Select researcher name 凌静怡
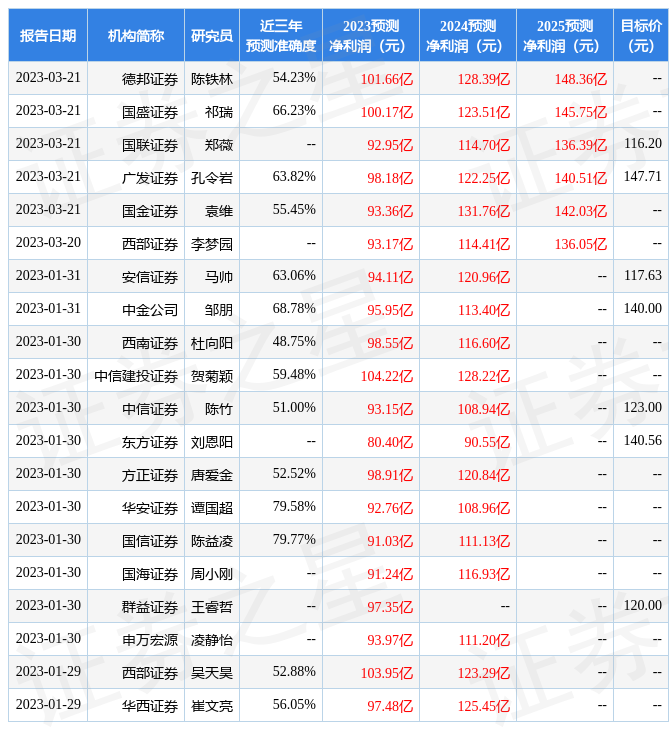This screenshot has height=730, width=669. pyautogui.click(x=212, y=641)
